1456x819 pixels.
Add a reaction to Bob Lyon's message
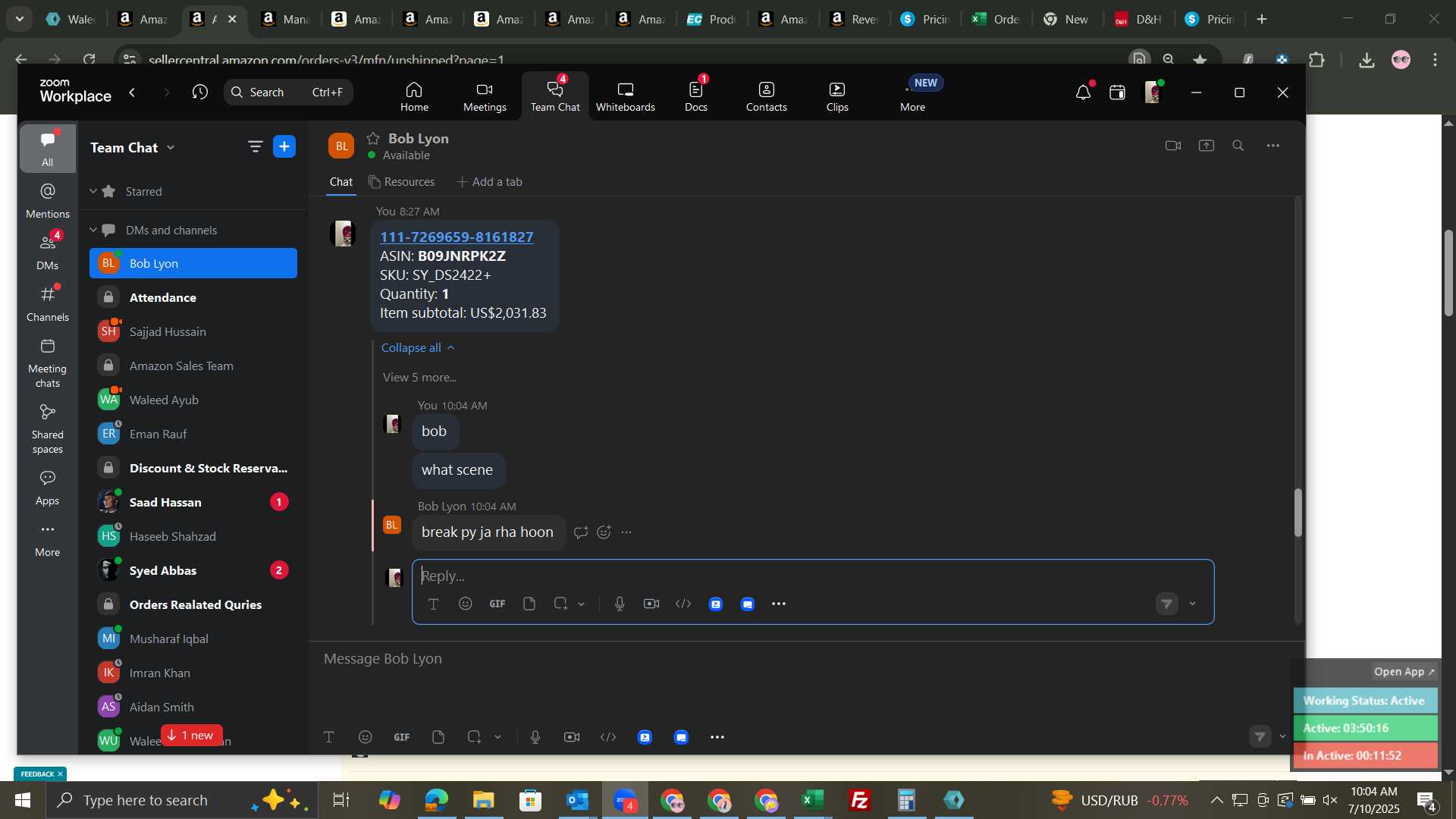coord(604,532)
